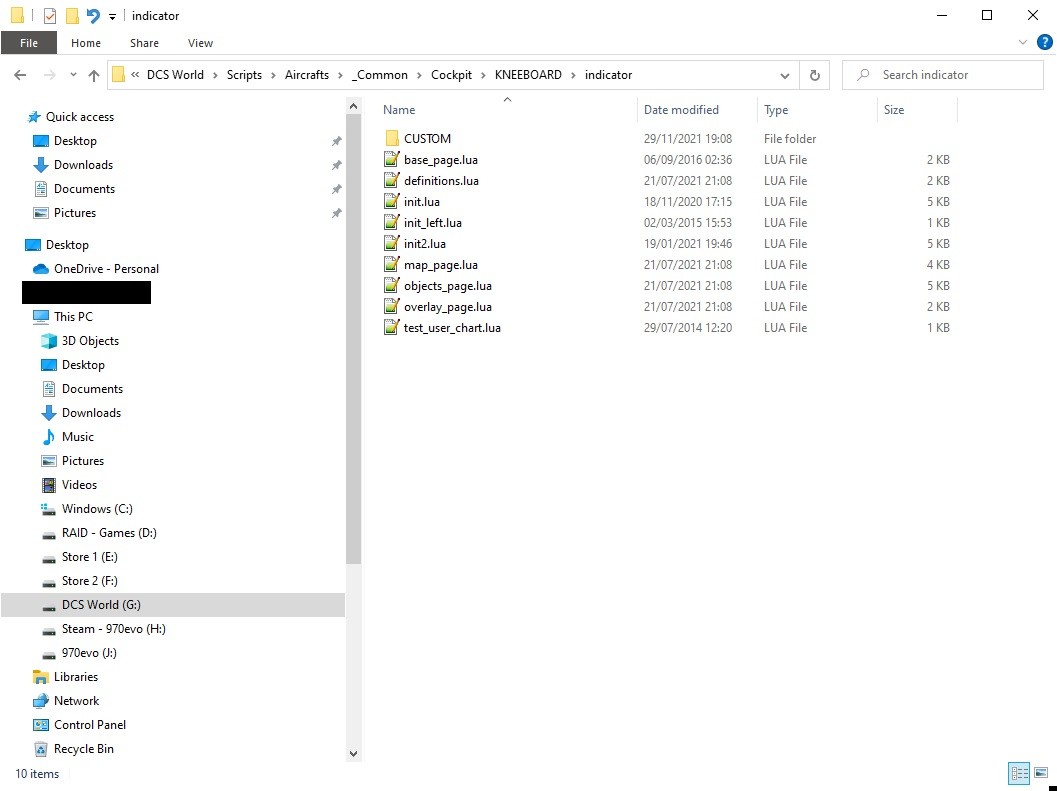This screenshot has height=791, width=1057.
Task: Click the _Common breadcrumb
Action: pos(380,75)
